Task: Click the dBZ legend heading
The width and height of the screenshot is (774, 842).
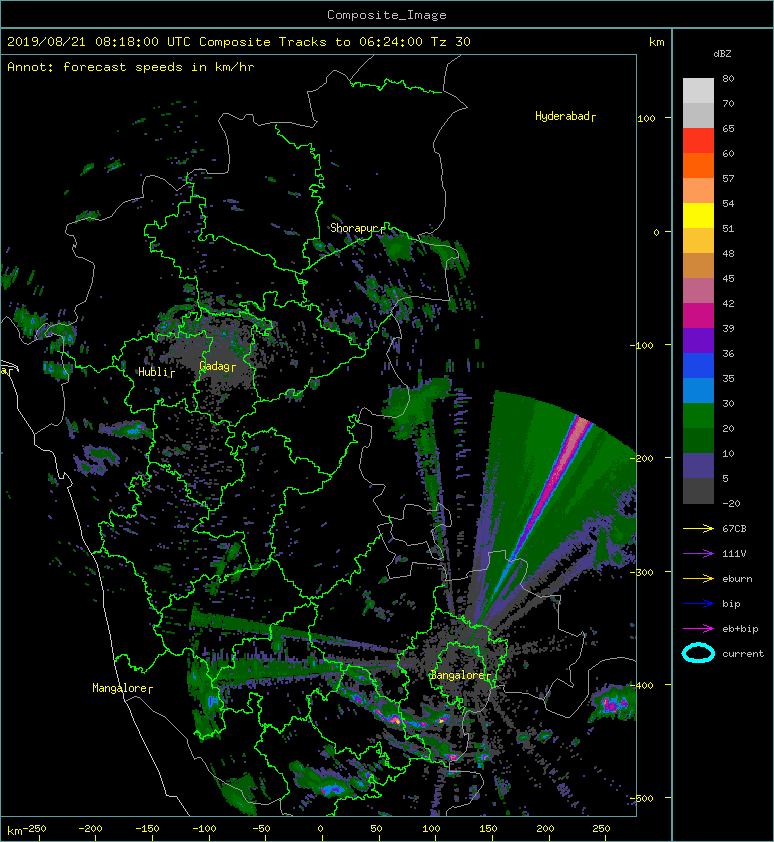Action: coord(722,54)
